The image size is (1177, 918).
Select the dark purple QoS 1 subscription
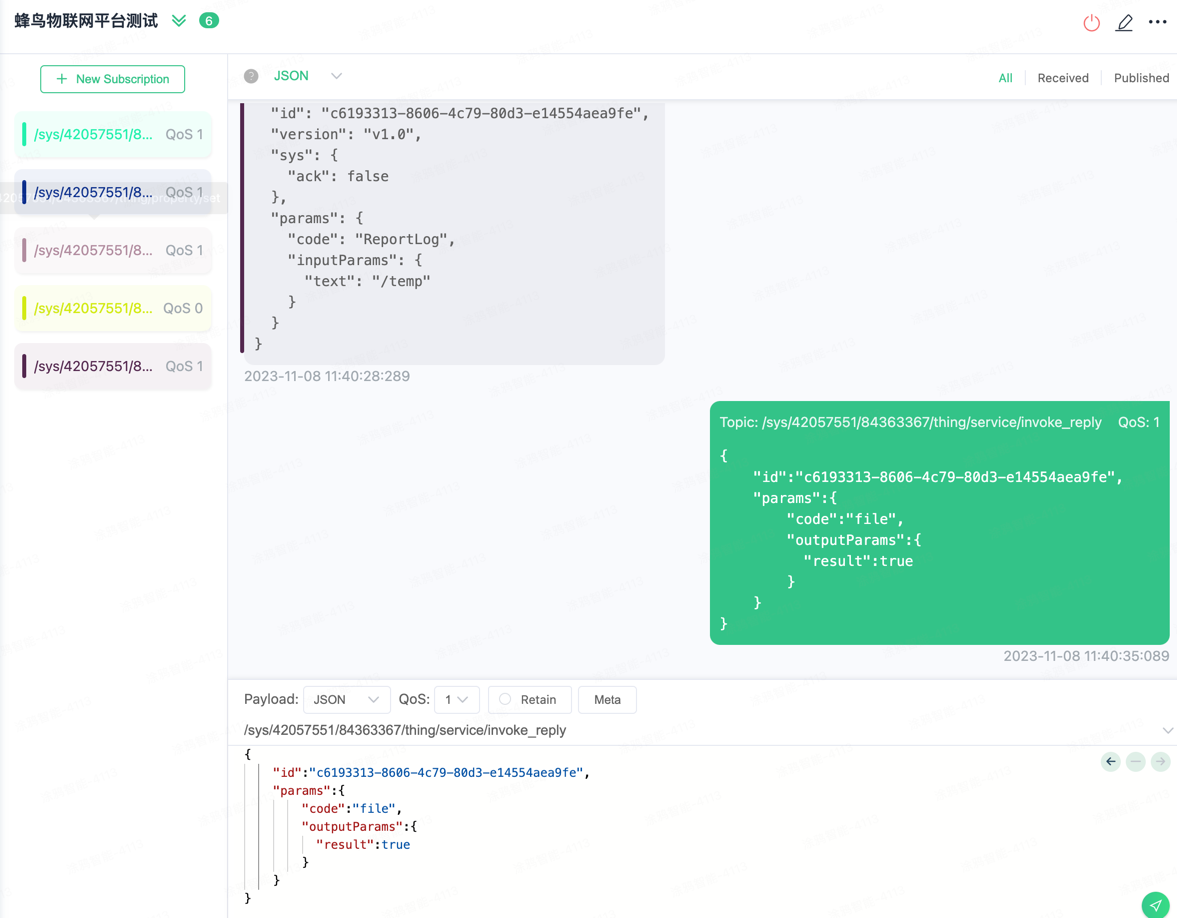click(113, 366)
